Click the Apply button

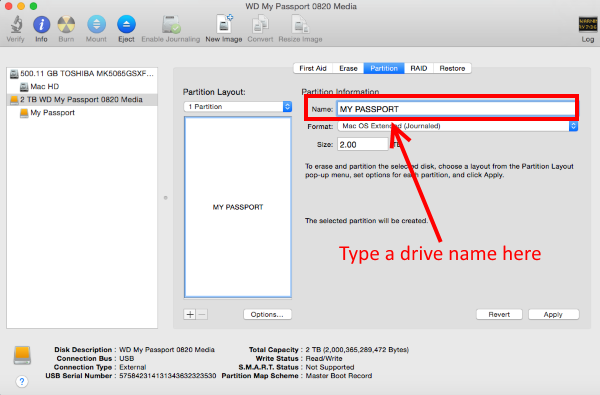point(553,315)
